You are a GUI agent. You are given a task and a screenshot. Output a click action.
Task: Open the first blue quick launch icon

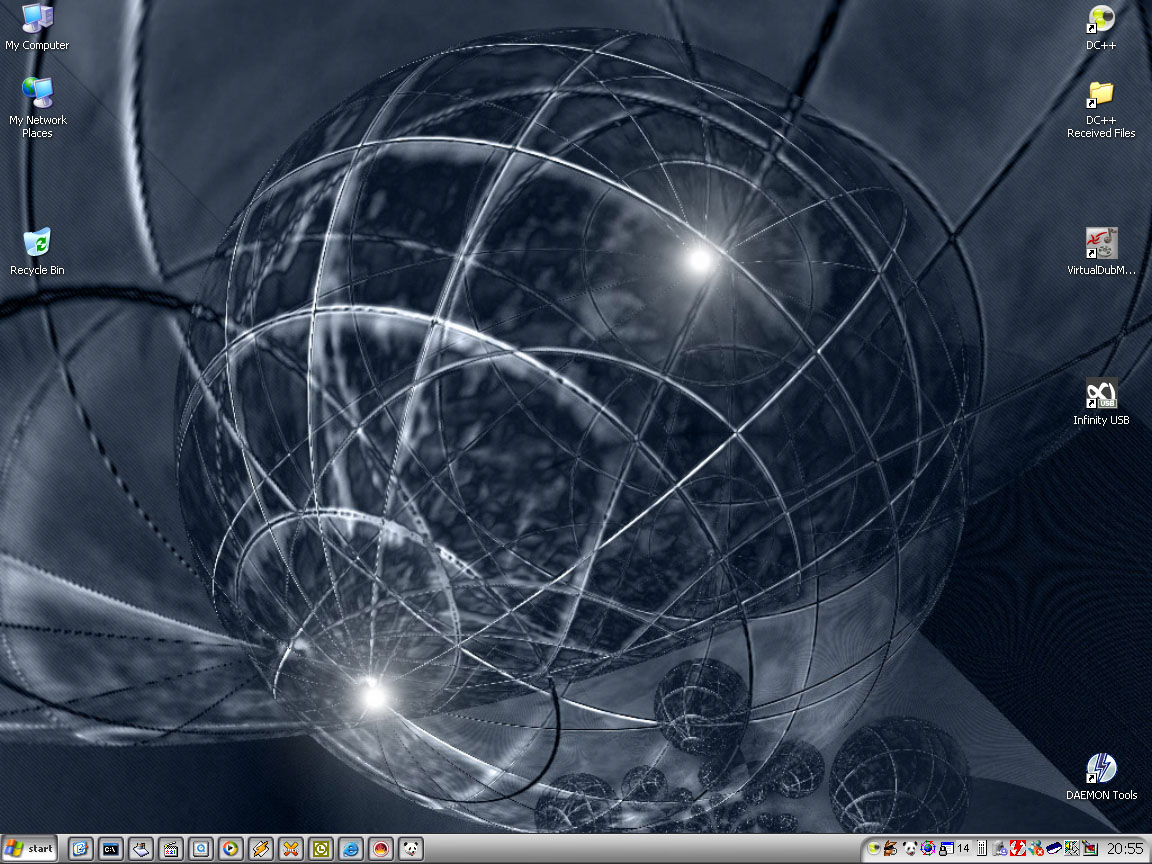[x=80, y=849]
